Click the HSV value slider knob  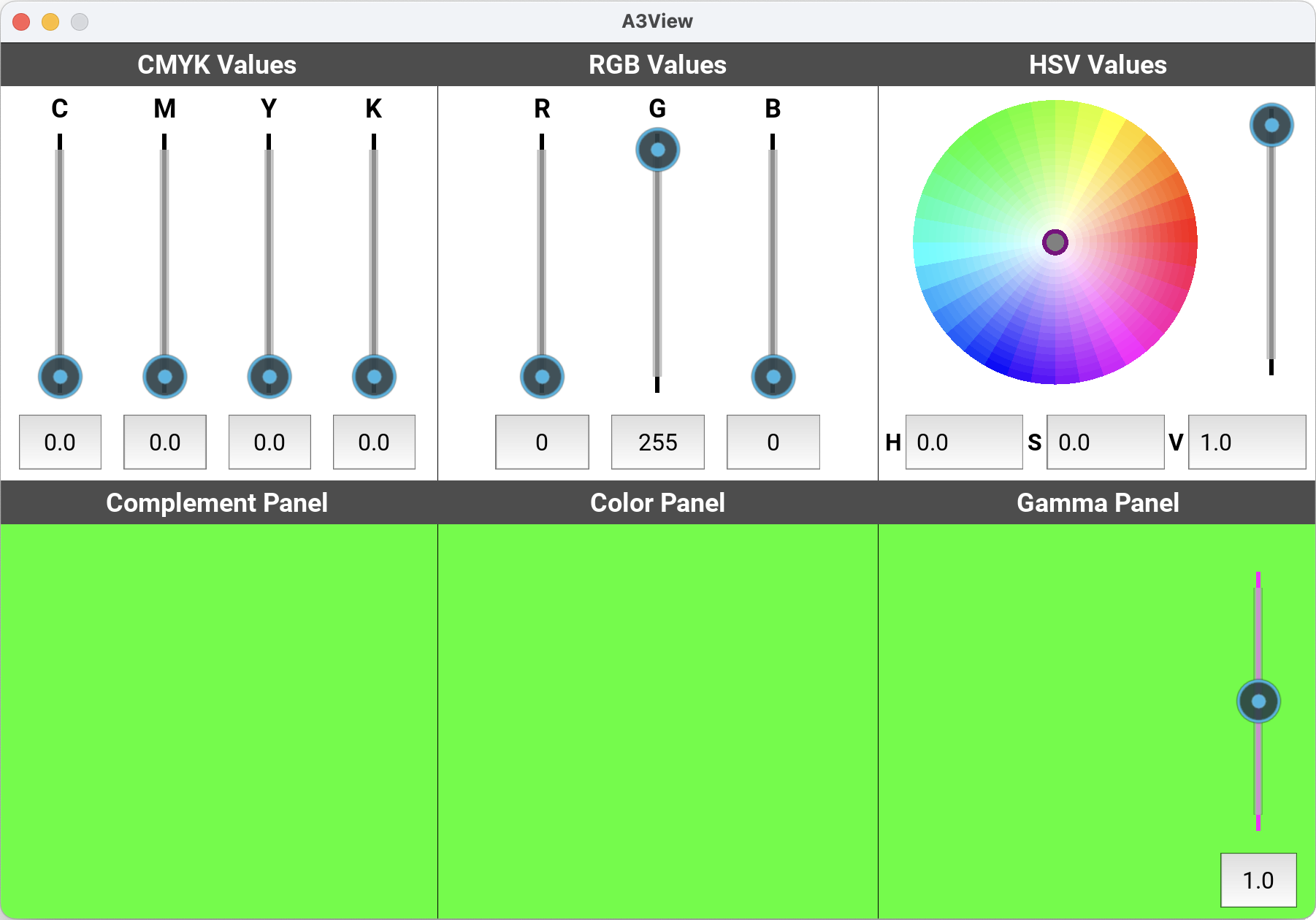[x=1271, y=125]
